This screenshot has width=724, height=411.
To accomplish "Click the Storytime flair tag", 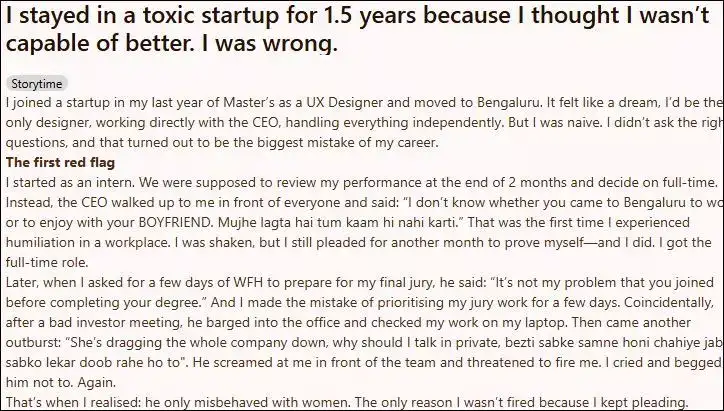I will coord(37,84).
